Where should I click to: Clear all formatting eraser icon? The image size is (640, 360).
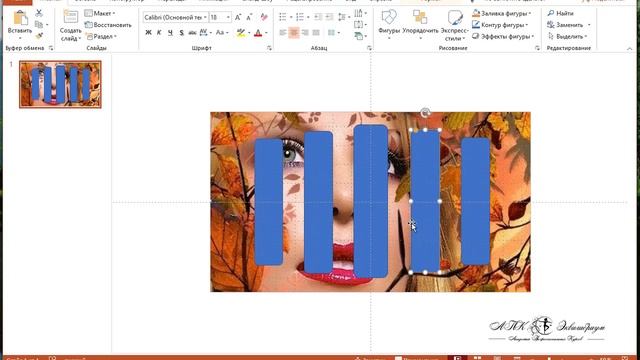[x=264, y=17]
